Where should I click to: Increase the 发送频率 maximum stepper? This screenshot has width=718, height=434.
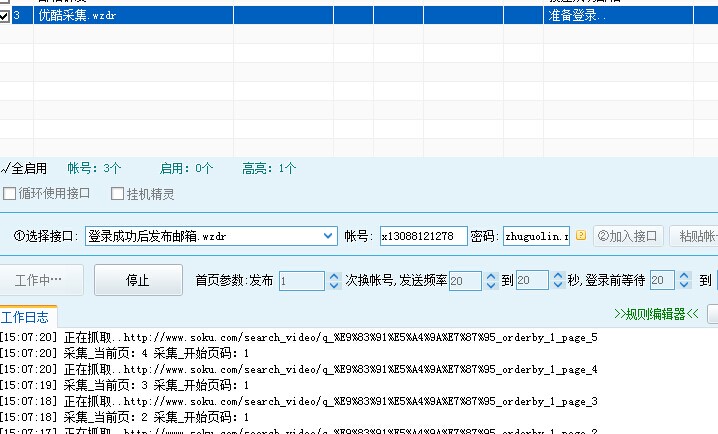[558, 275]
